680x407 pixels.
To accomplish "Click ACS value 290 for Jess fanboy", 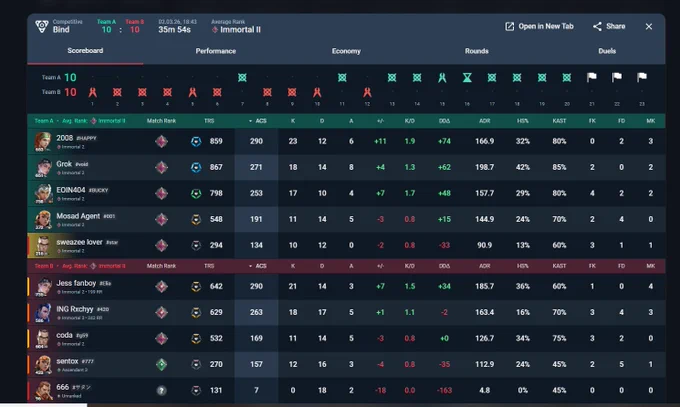I will (x=256, y=286).
